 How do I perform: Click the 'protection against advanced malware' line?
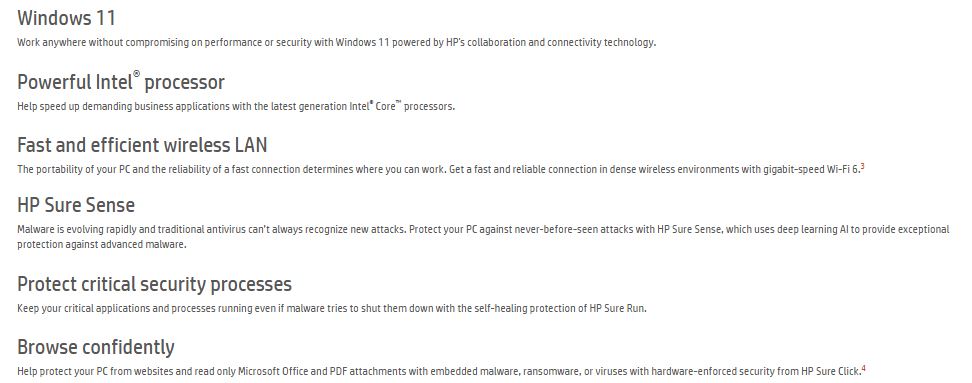pyautogui.click(x=102, y=245)
